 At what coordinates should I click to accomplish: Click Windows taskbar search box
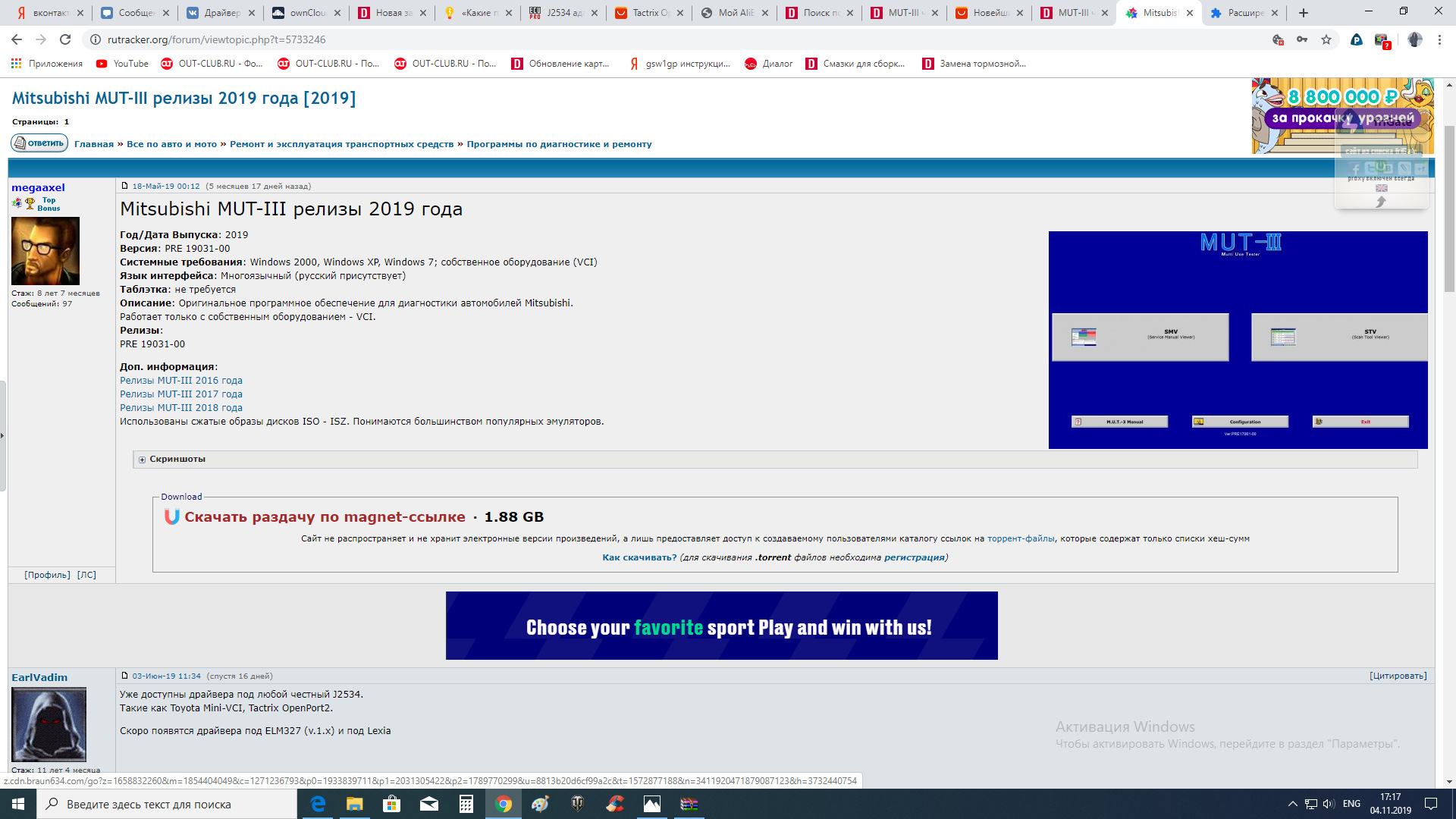(167, 804)
